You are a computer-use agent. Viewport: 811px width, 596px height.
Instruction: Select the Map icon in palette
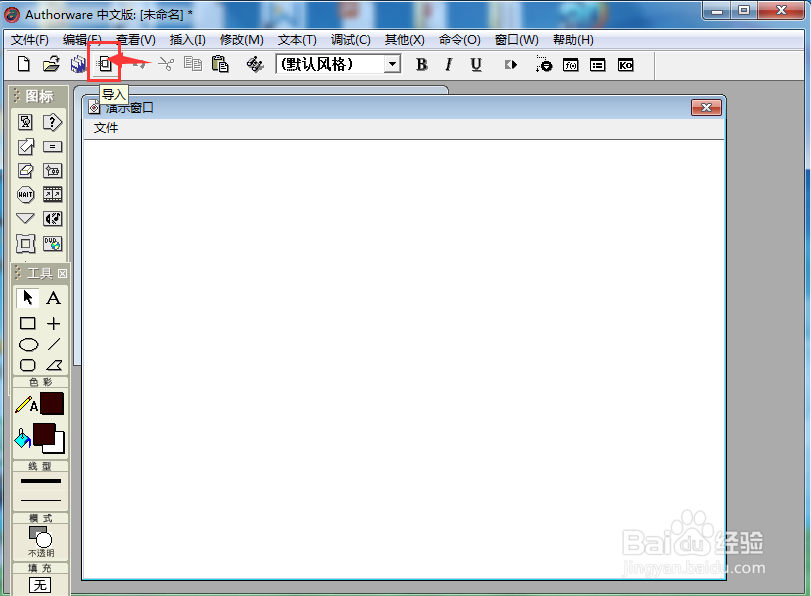point(52,171)
